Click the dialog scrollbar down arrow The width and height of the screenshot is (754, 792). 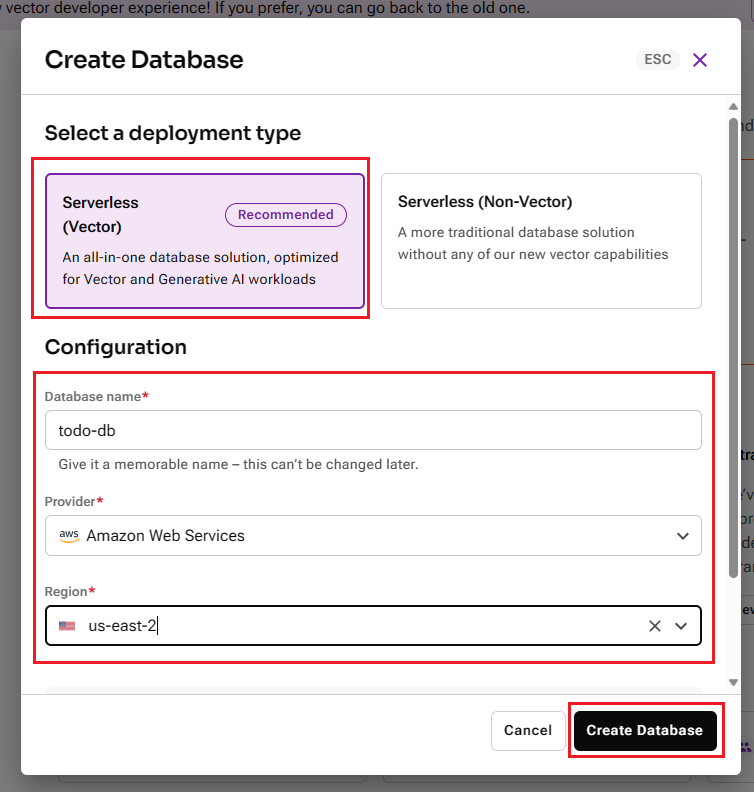(733, 681)
